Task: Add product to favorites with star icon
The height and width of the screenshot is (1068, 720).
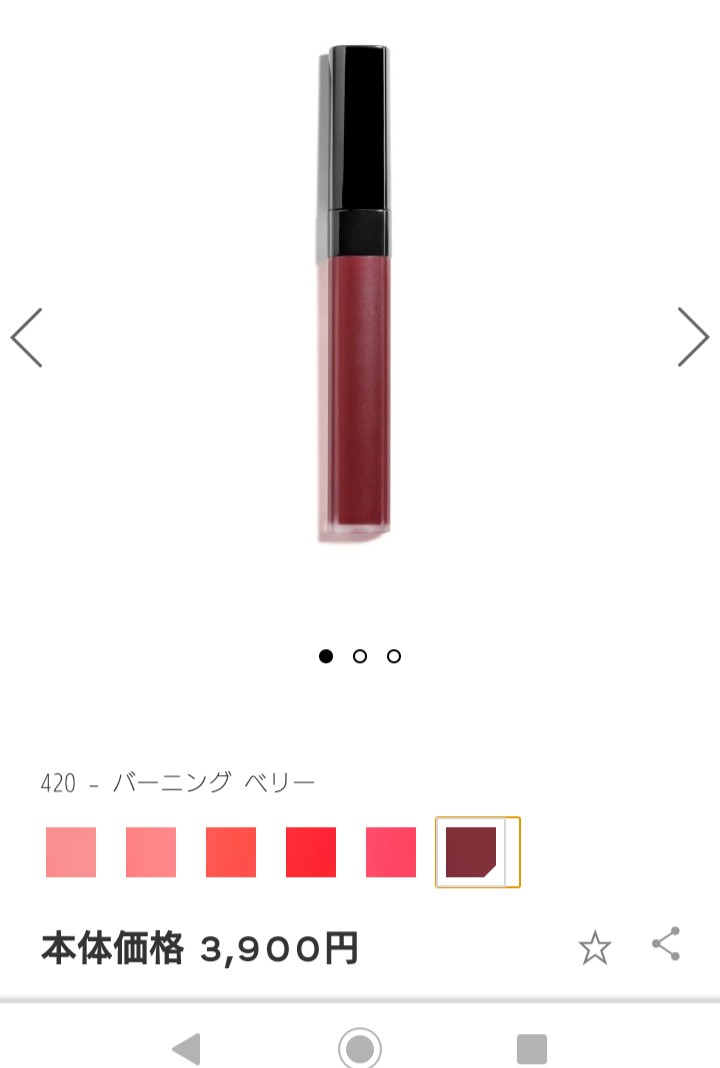Action: [595, 947]
